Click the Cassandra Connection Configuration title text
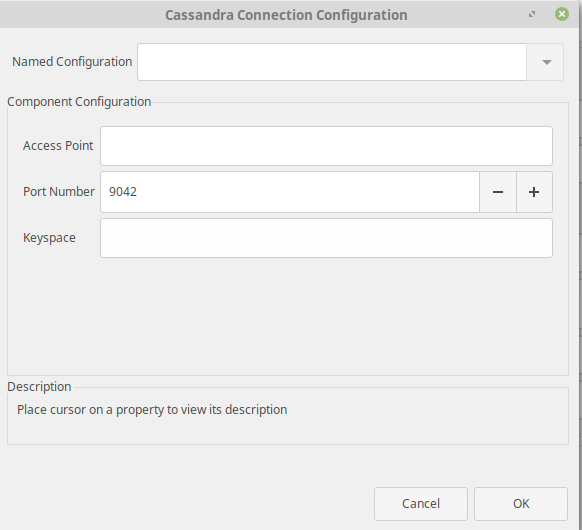 point(286,15)
